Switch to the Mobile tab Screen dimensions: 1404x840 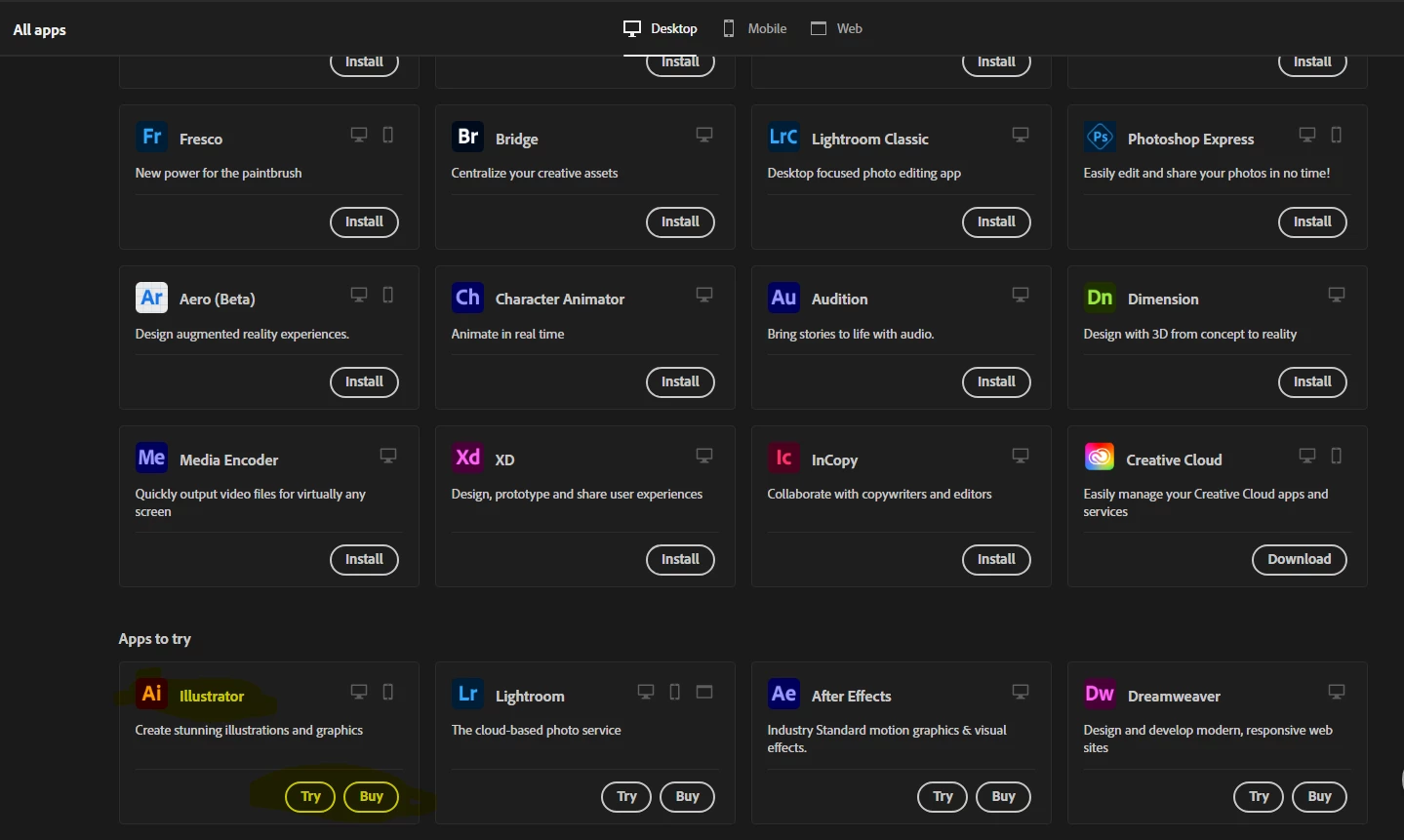[x=754, y=28]
